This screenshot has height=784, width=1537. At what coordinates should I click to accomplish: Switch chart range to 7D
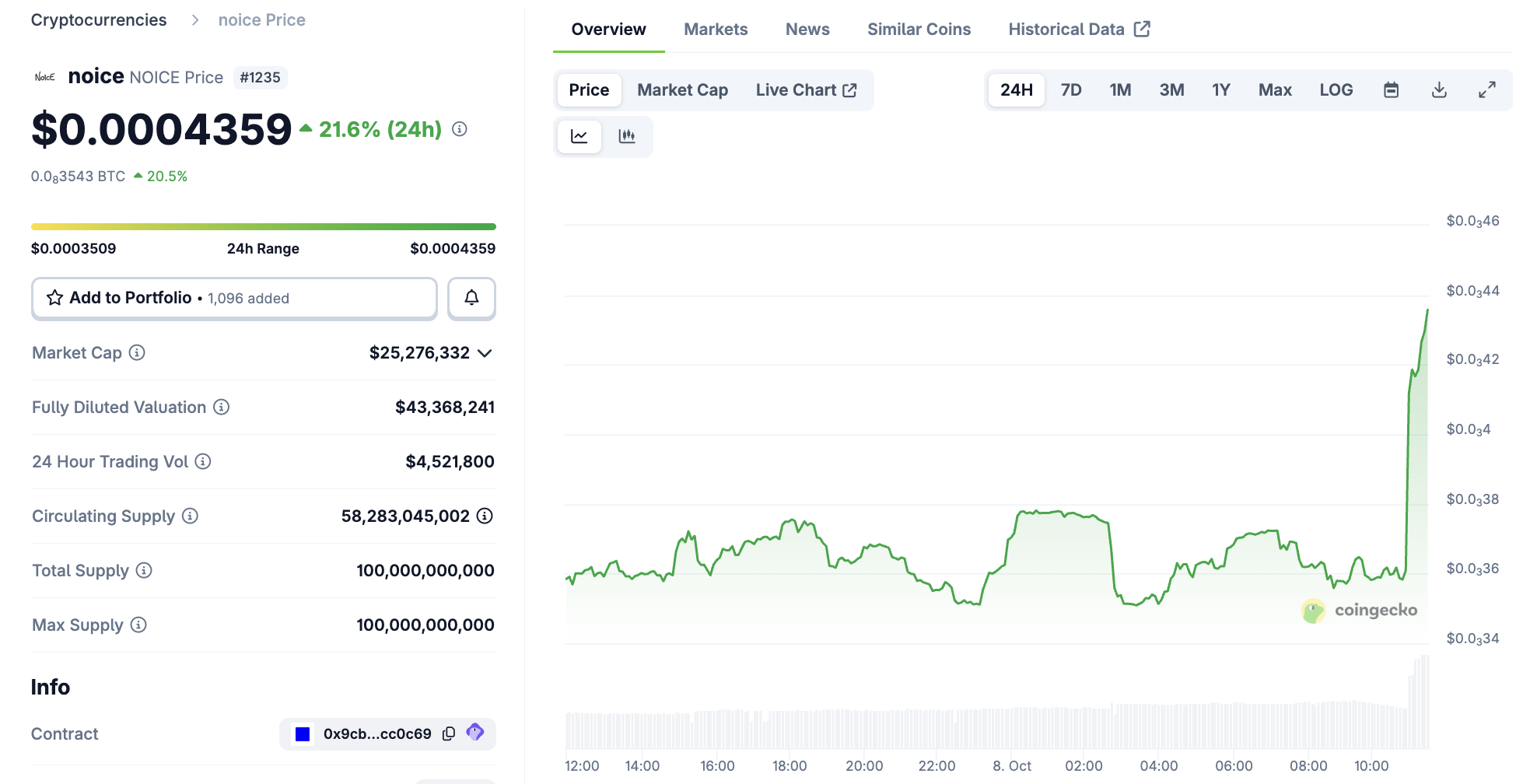click(x=1070, y=90)
